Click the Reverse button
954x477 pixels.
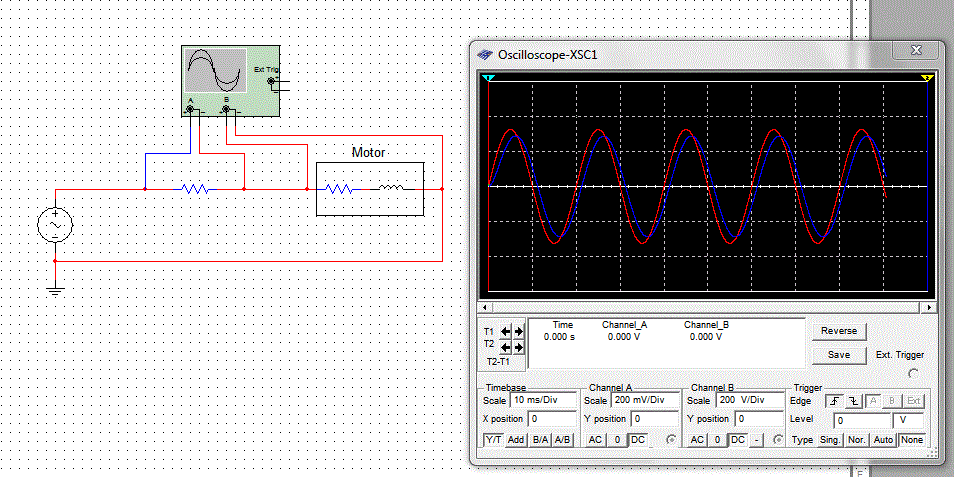(x=839, y=331)
